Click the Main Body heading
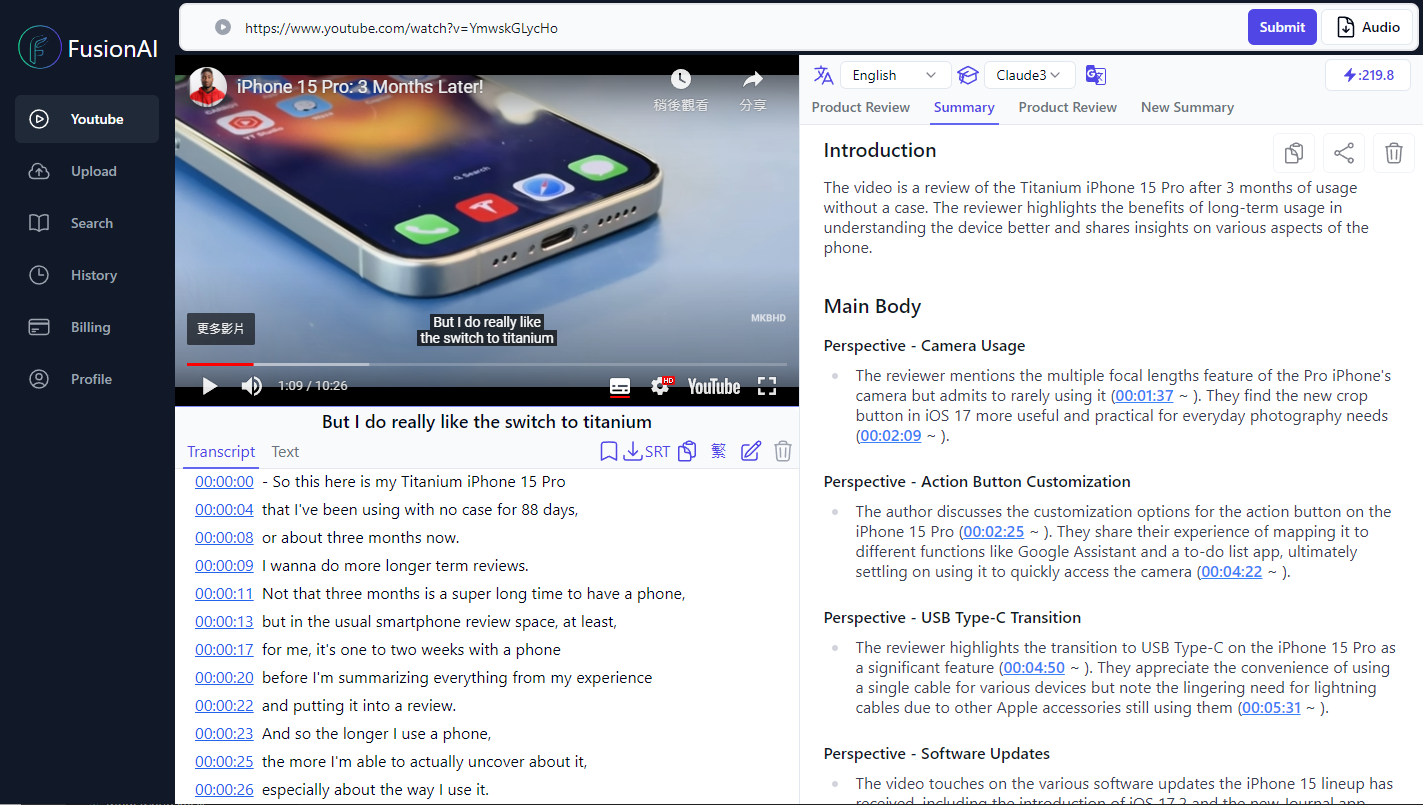Screen dimensions: 1423x805 click(x=872, y=307)
